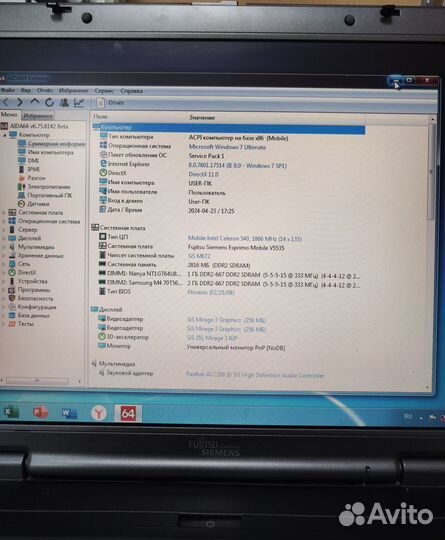This screenshot has width=445, height=540.
Task: Select the highlighted Компьютер header row
Action: 228,128
